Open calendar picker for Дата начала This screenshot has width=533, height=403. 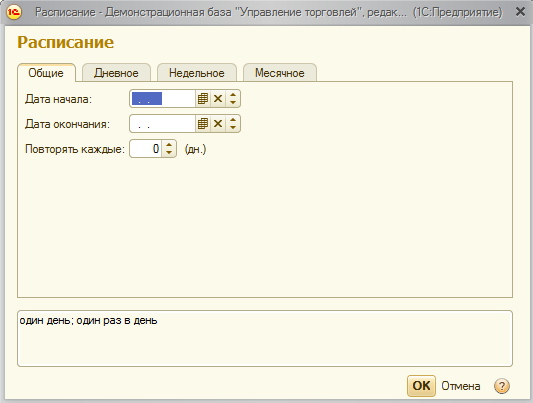203,99
